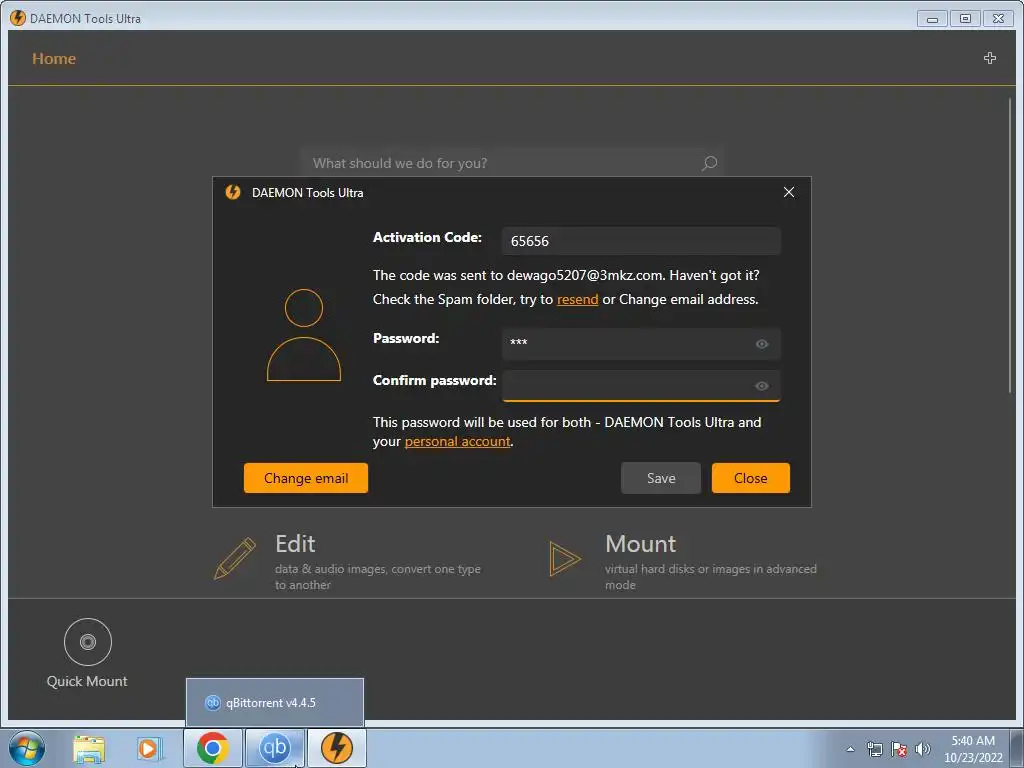Image resolution: width=1024 pixels, height=768 pixels.
Task: Select the qBittorrent v4.4.5 taskbar preview
Action: 275,702
